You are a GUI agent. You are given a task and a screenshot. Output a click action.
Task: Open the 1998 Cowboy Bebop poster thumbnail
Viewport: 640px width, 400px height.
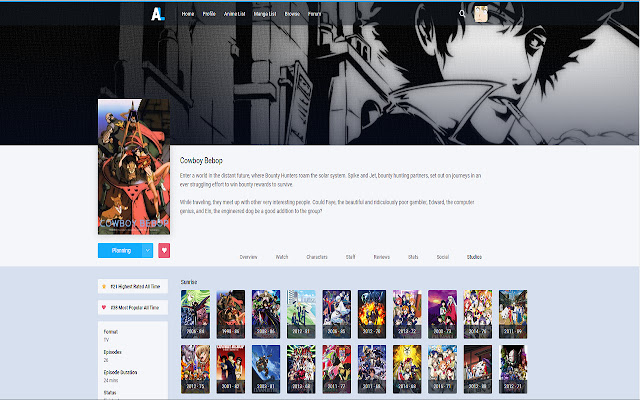pyautogui.click(x=231, y=314)
